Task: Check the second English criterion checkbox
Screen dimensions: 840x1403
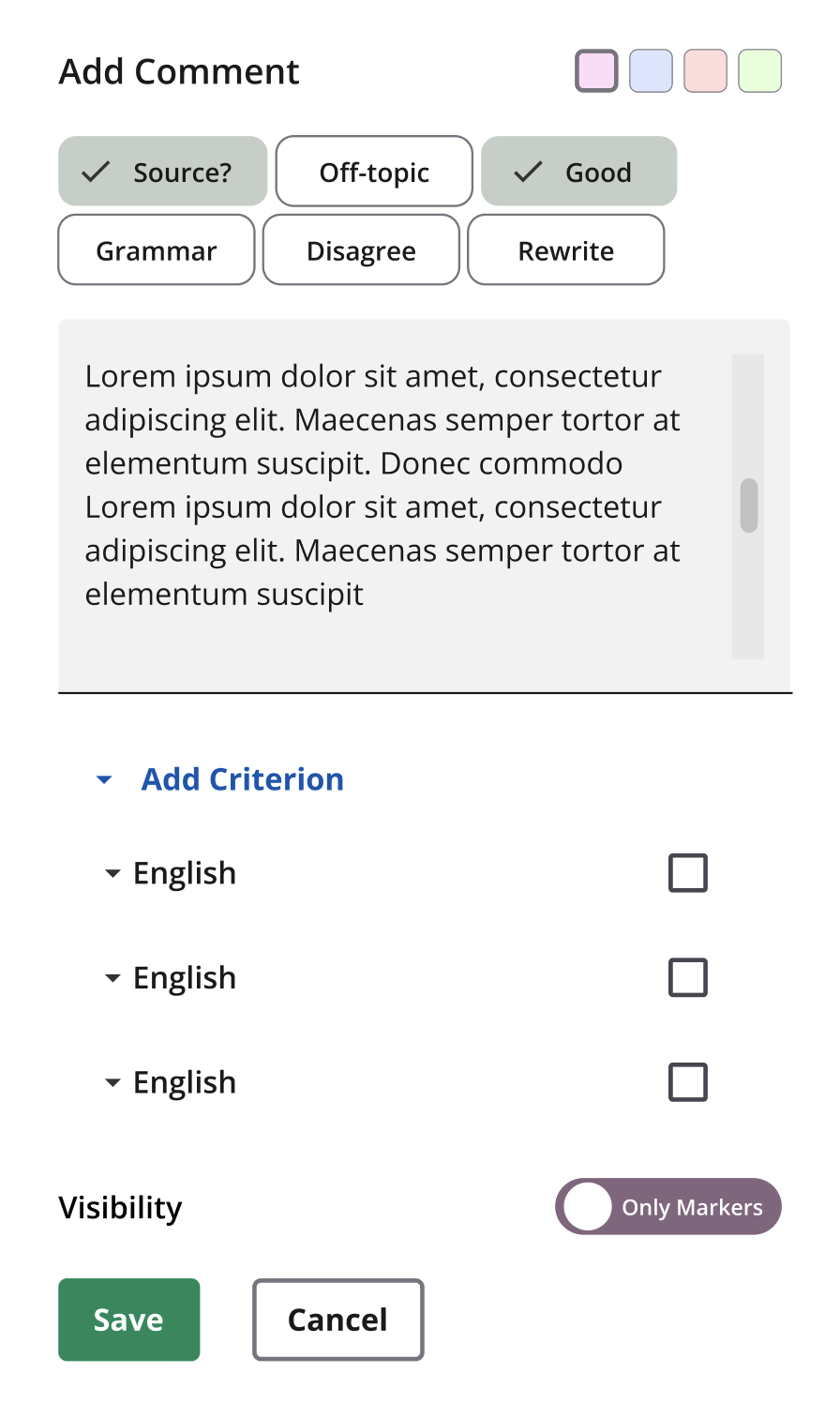Action: [688, 977]
